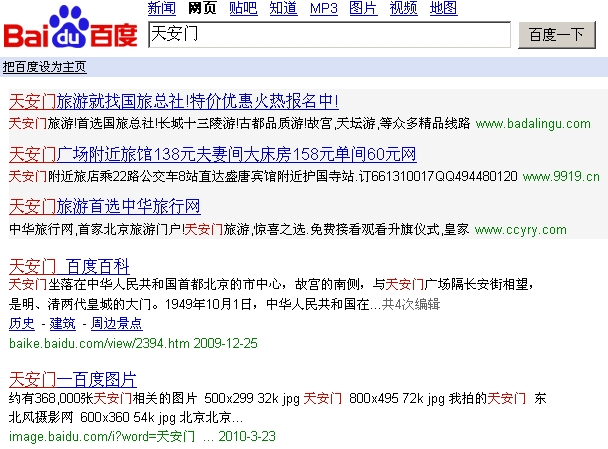Open the 天安门—百度图片 result
This screenshot has height=449, width=608.
click(73, 380)
